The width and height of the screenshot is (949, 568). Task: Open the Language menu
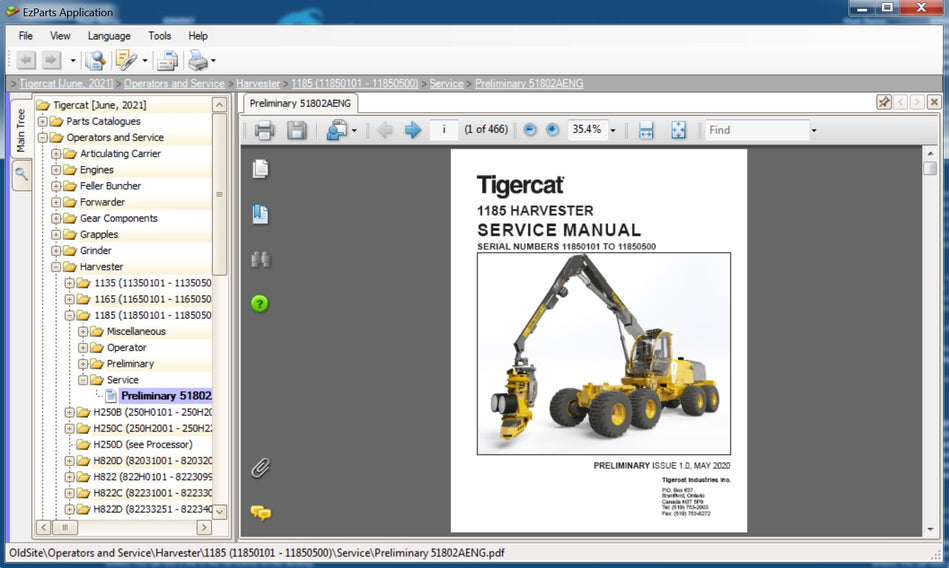pos(109,36)
